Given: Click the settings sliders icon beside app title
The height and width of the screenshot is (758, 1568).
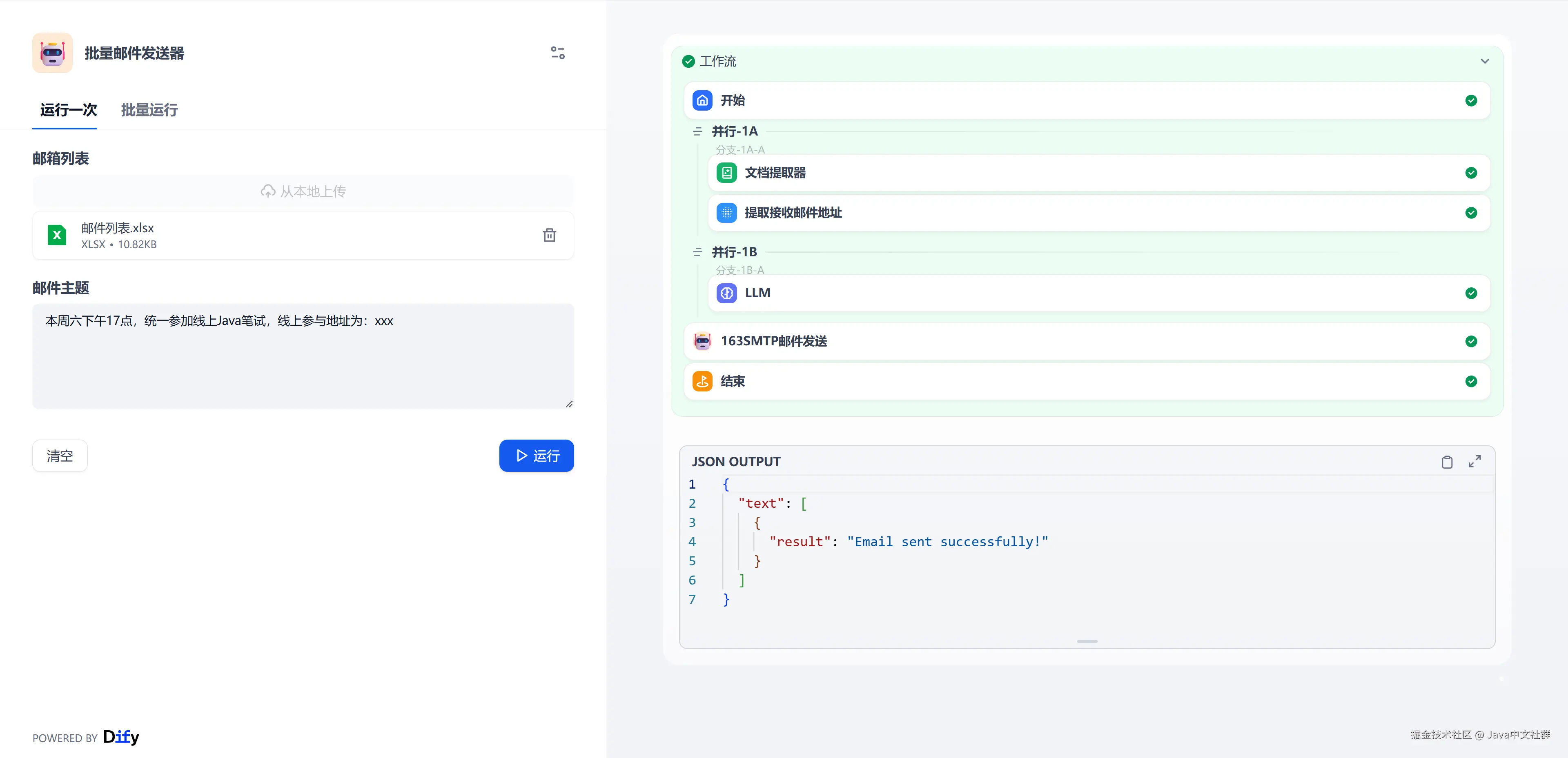Looking at the screenshot, I should pyautogui.click(x=557, y=53).
